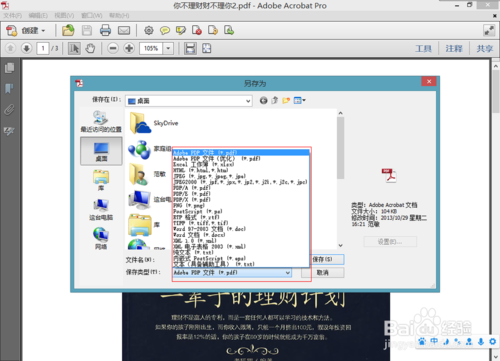Click the Open file folder icon
This screenshot has height=361, width=500.
[68, 31]
